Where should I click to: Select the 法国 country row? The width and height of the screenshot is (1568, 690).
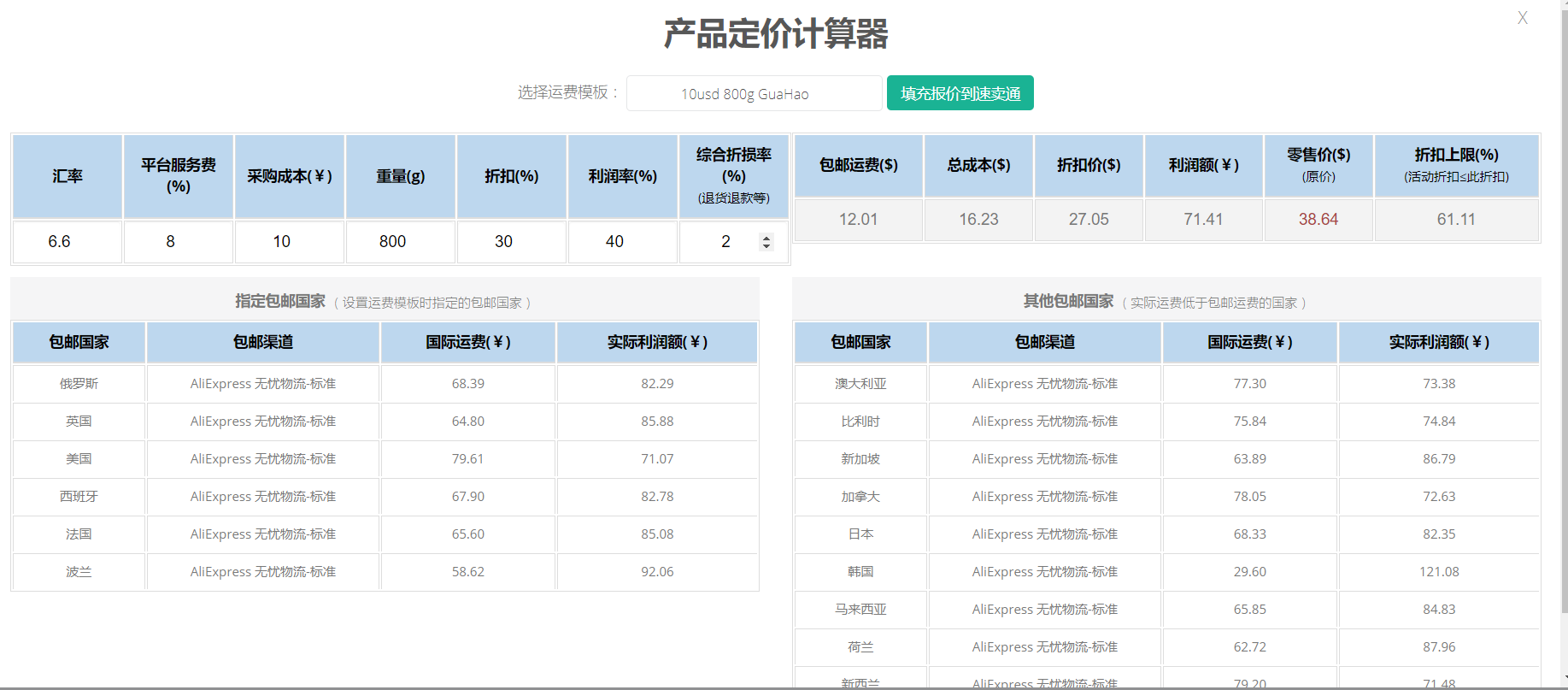(x=385, y=534)
